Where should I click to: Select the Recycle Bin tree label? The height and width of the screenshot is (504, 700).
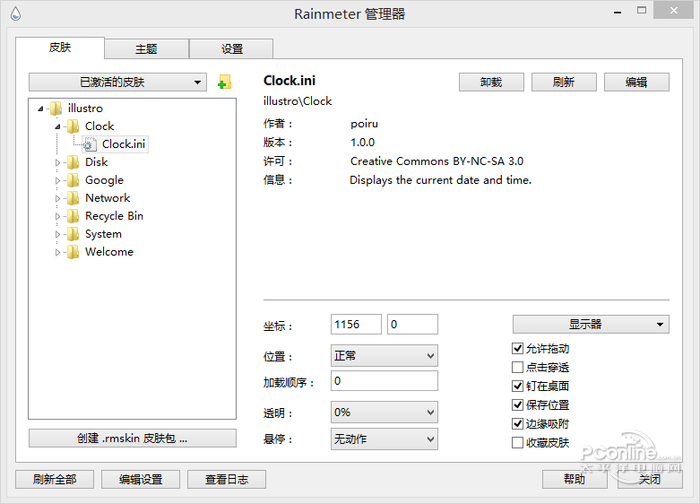pos(114,216)
